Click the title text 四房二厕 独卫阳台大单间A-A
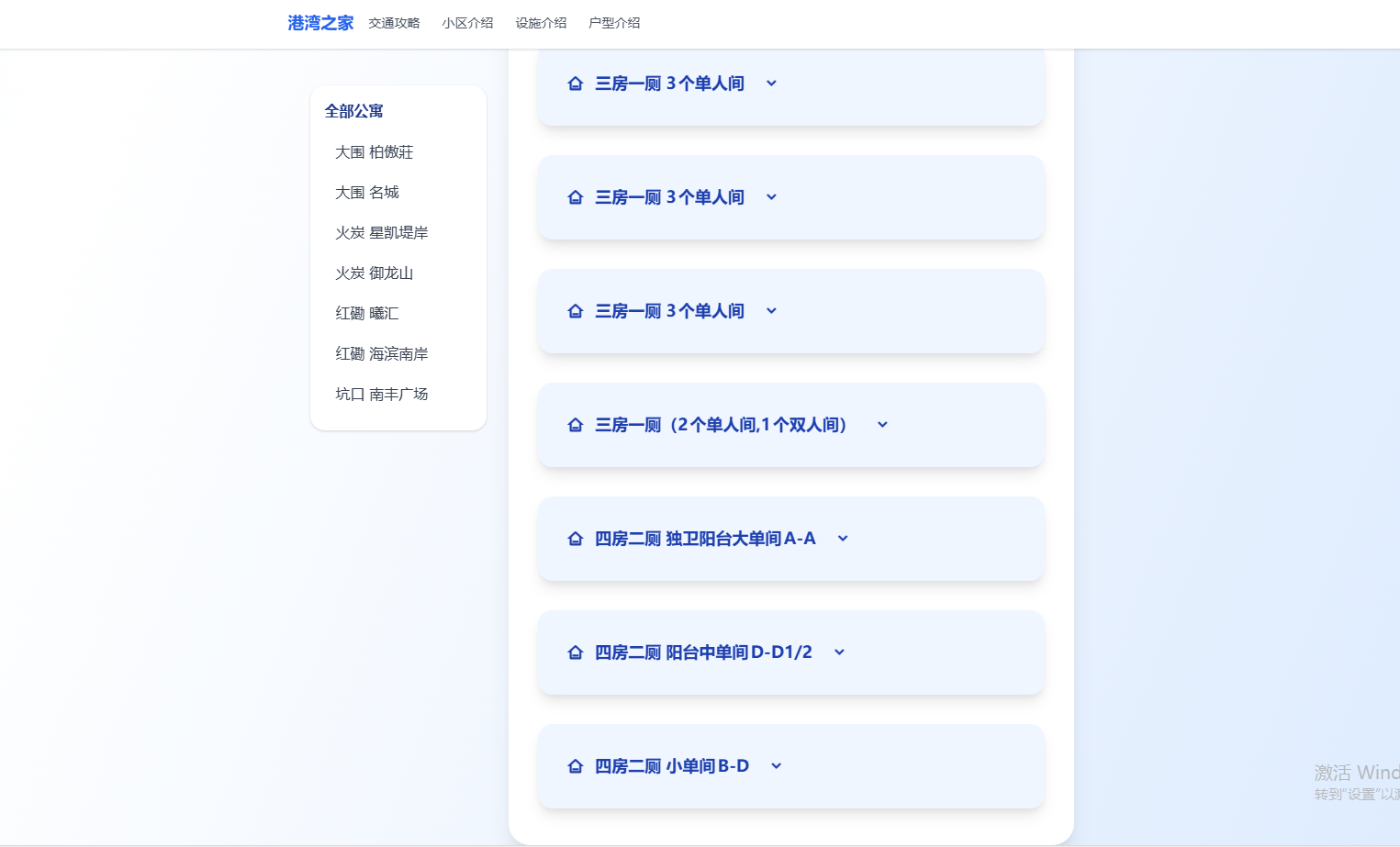The height and width of the screenshot is (847, 1400). tap(705, 539)
